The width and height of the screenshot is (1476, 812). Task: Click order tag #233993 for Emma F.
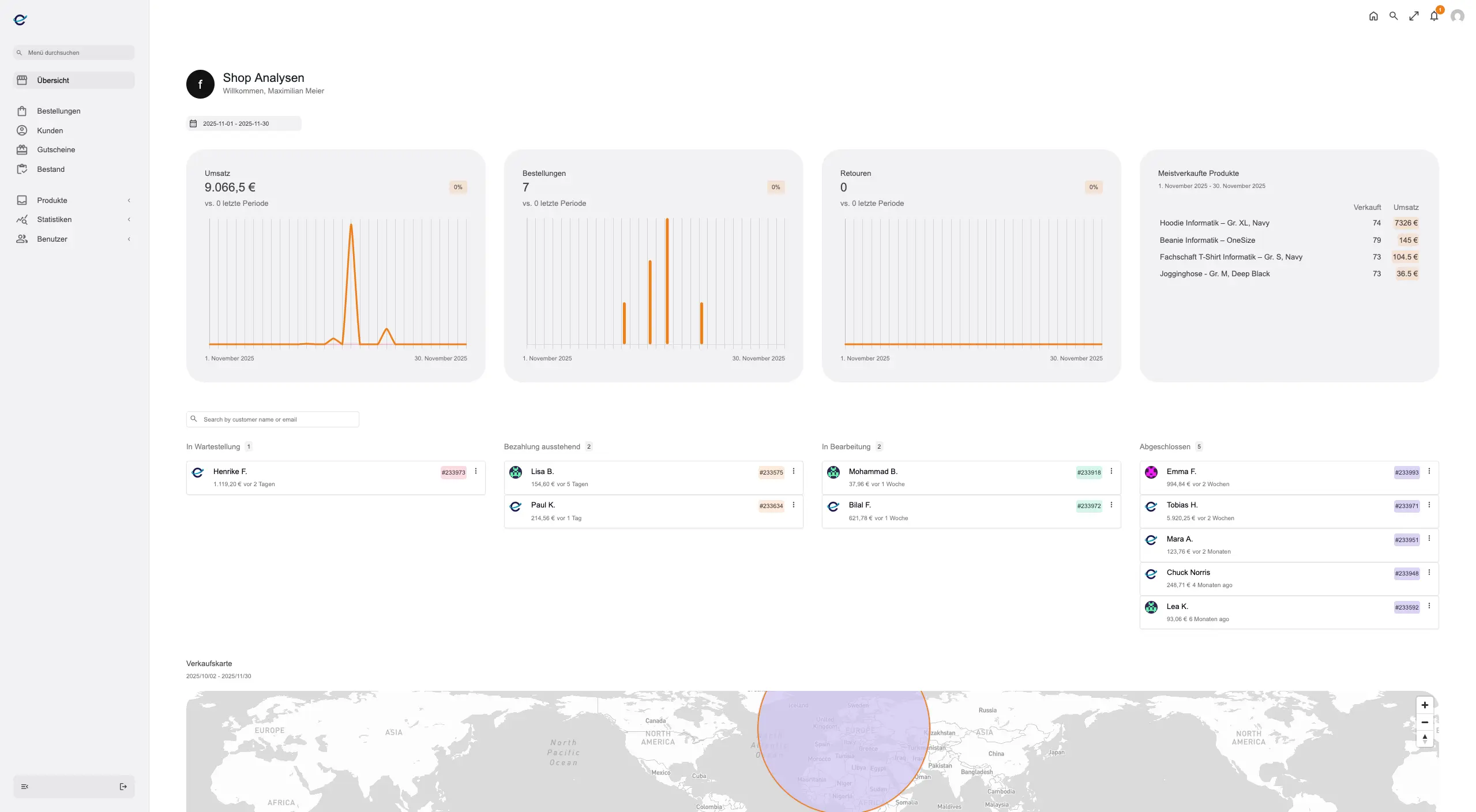coord(1406,472)
